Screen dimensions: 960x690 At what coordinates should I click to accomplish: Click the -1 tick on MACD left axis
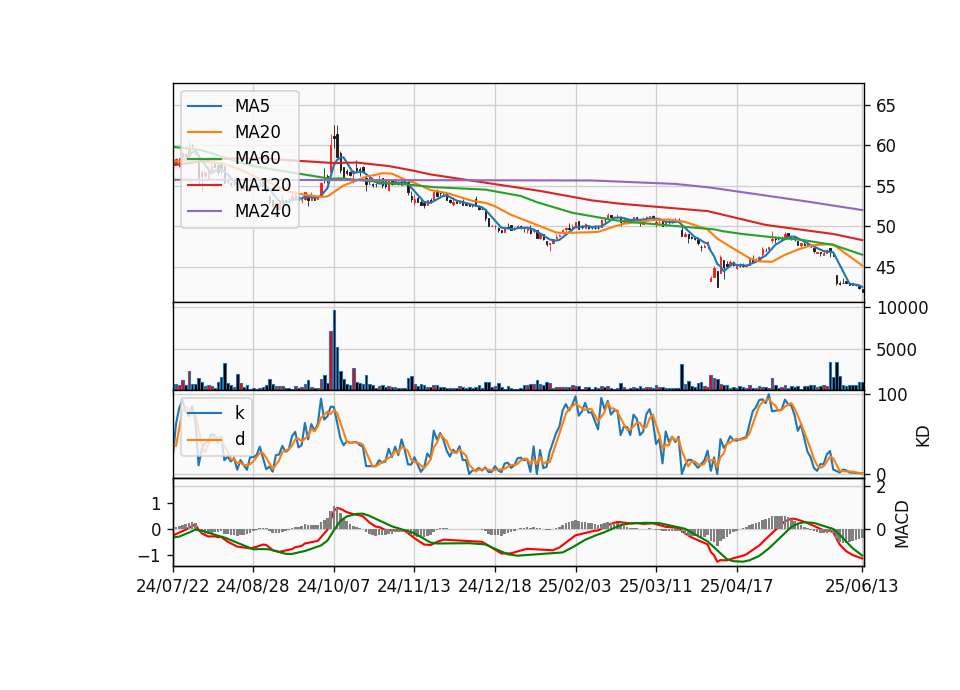coord(150,556)
